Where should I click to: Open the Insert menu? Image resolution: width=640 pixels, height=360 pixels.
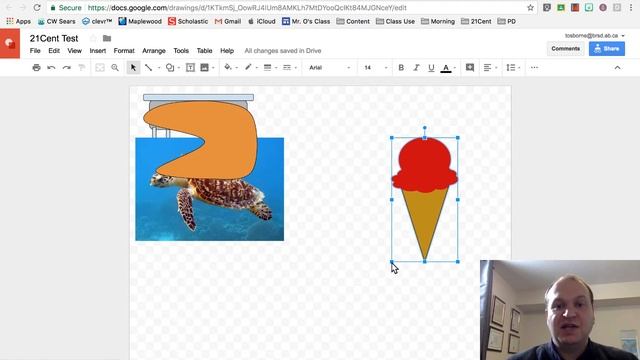coord(98,51)
